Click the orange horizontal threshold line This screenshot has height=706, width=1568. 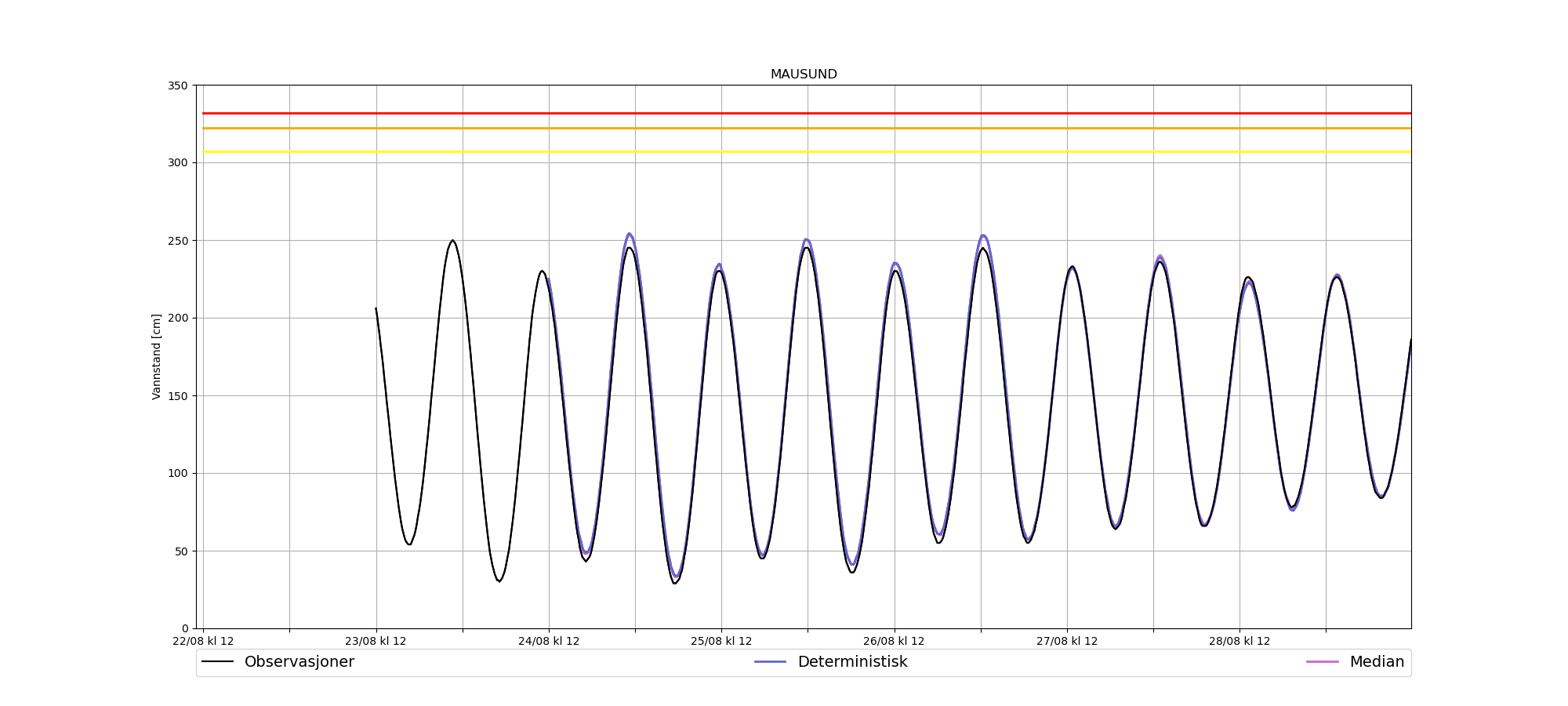coord(807,128)
